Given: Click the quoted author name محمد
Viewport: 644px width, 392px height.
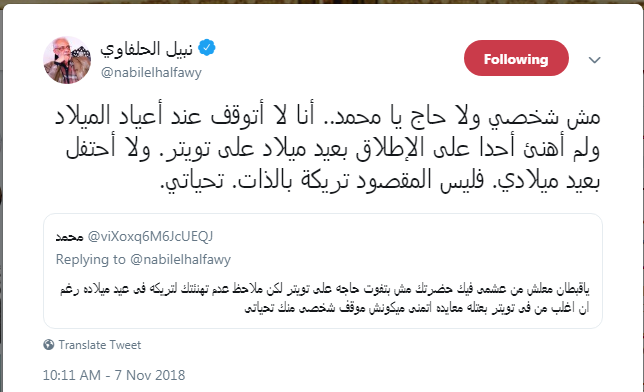Looking at the screenshot, I should tap(69, 237).
